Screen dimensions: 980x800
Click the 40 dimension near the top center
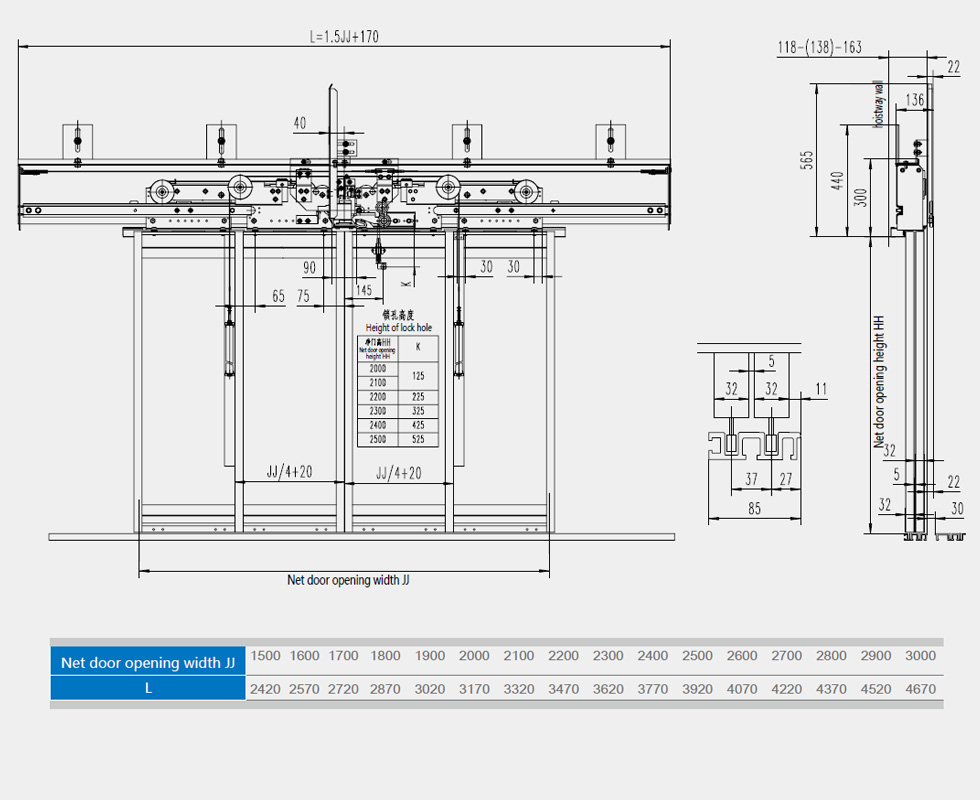point(300,123)
